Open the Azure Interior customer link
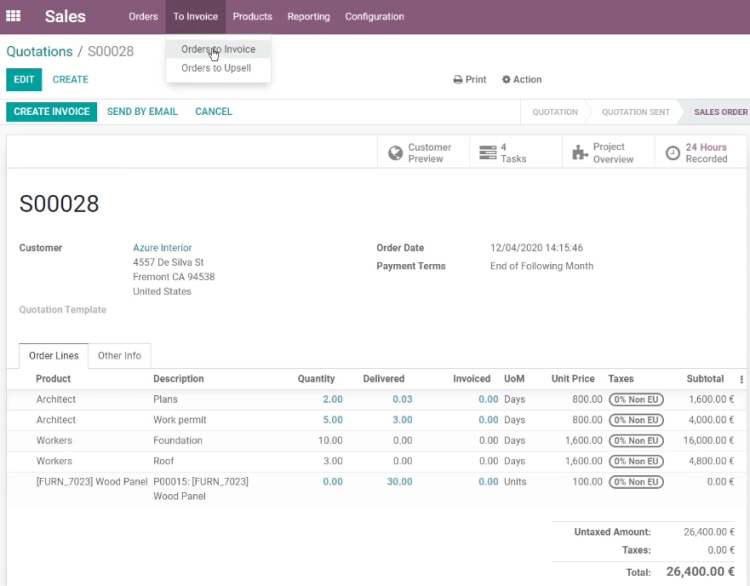The image size is (750, 586). pyautogui.click(x=162, y=248)
